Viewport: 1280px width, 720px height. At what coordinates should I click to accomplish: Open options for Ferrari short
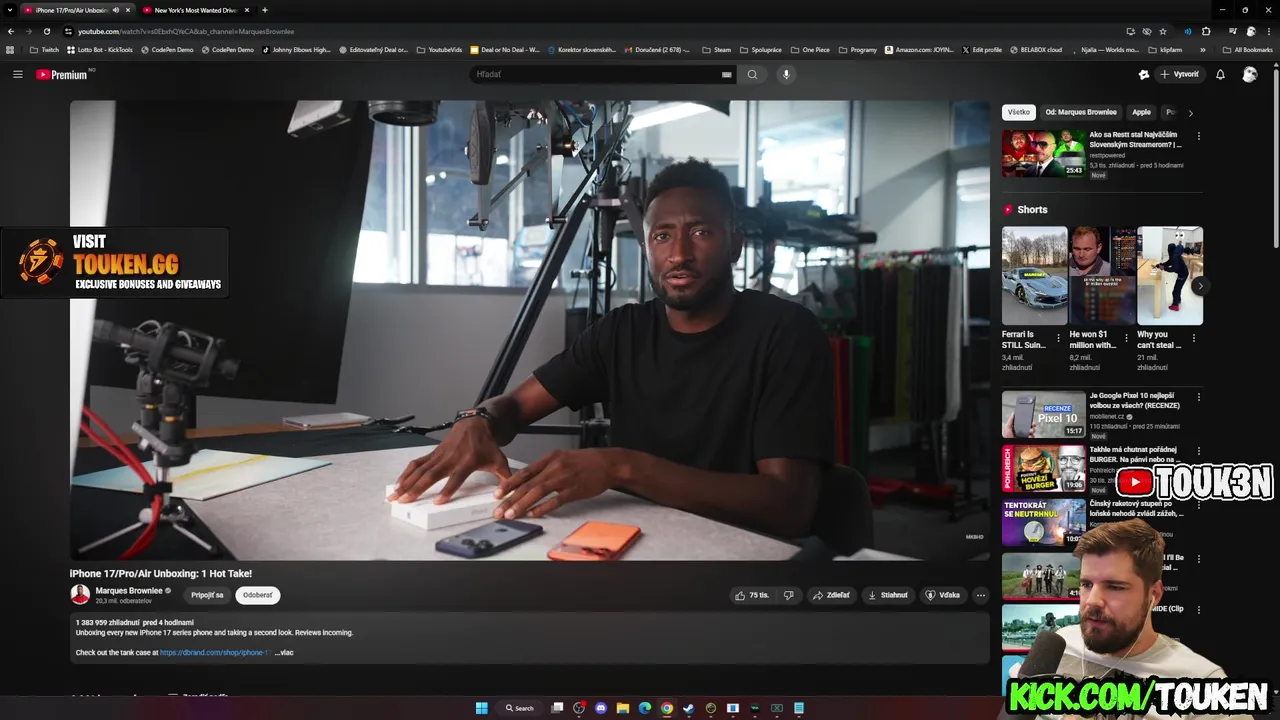(x=1058, y=338)
